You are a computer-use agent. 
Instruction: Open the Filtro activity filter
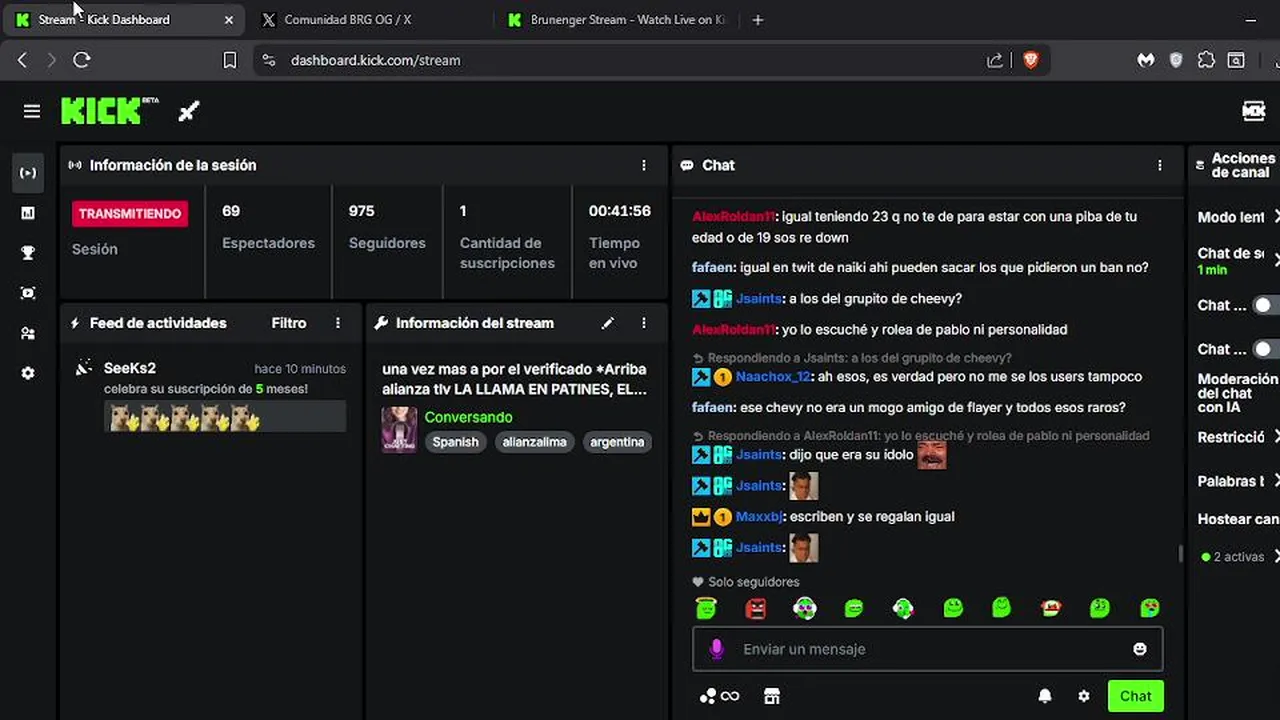[289, 323]
